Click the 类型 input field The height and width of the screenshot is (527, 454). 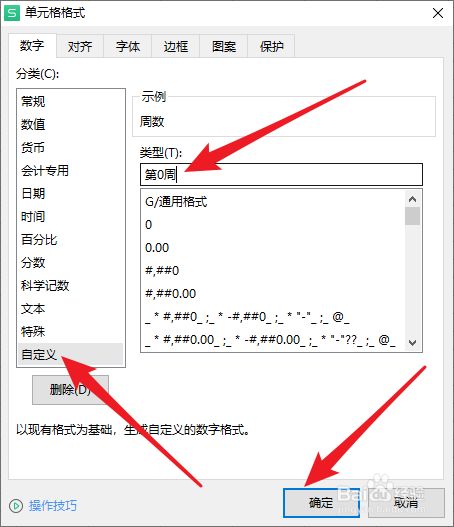281,174
